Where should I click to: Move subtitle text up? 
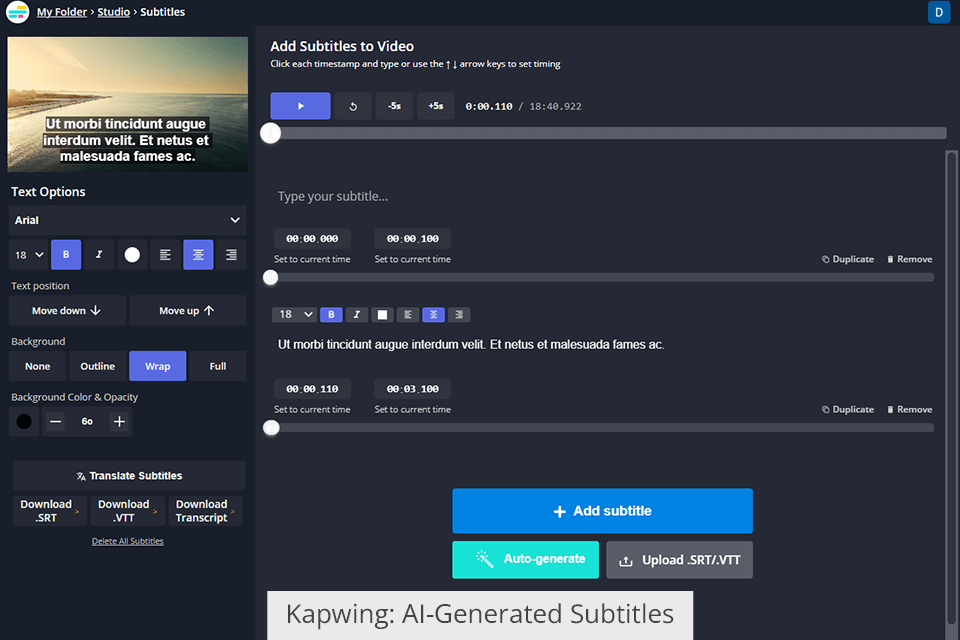[187, 311]
